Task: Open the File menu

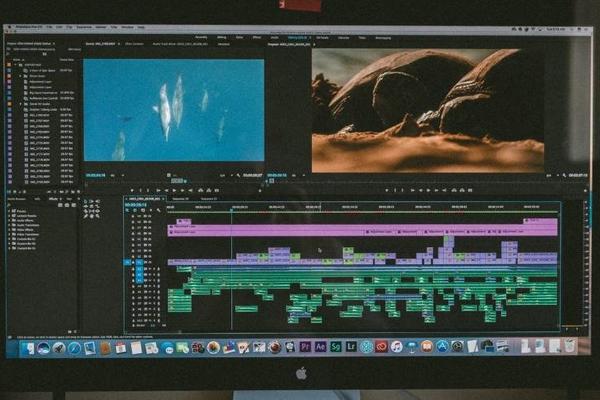Action: 49,27
